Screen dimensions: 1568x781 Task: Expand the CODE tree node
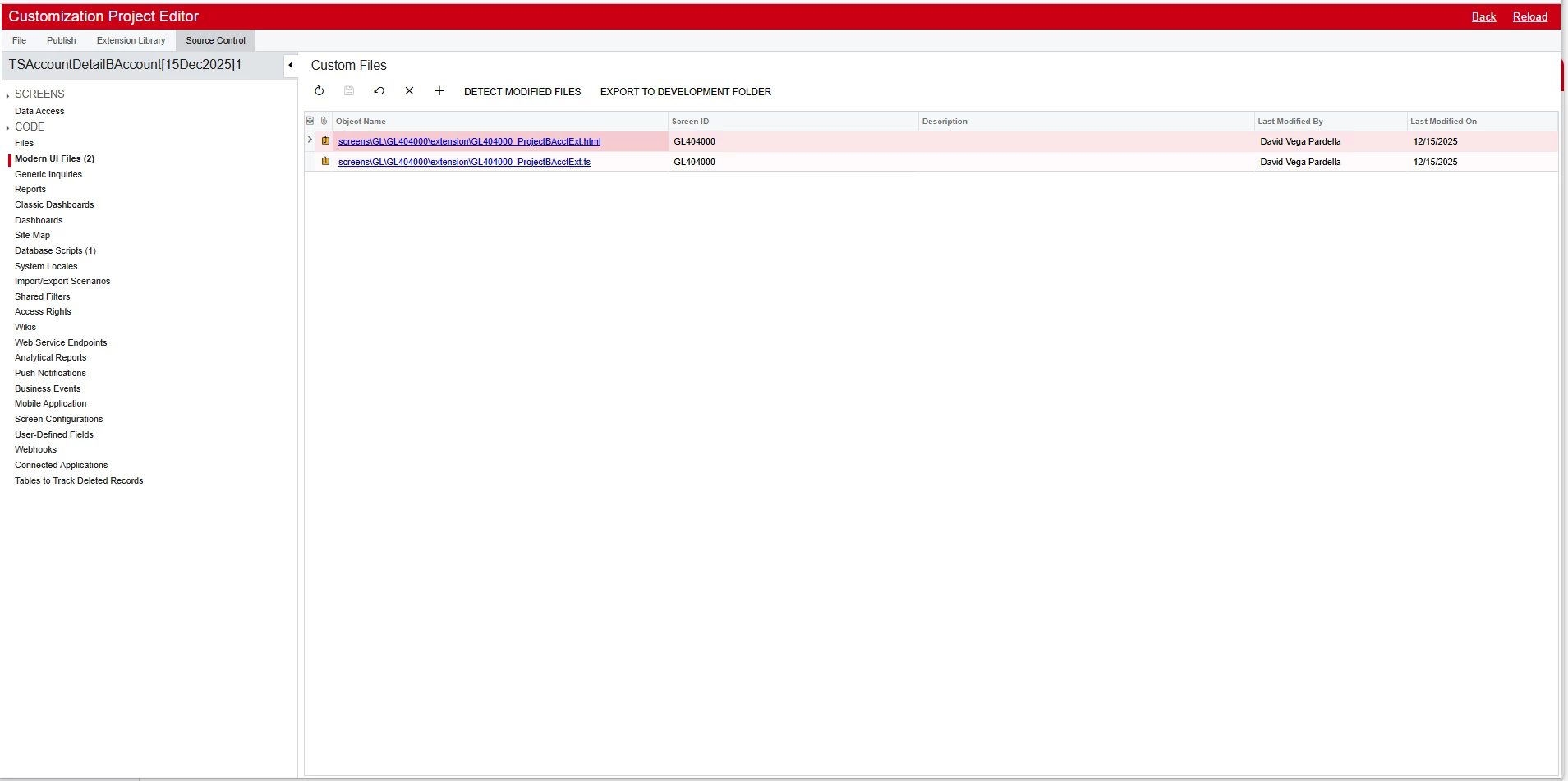click(7, 128)
